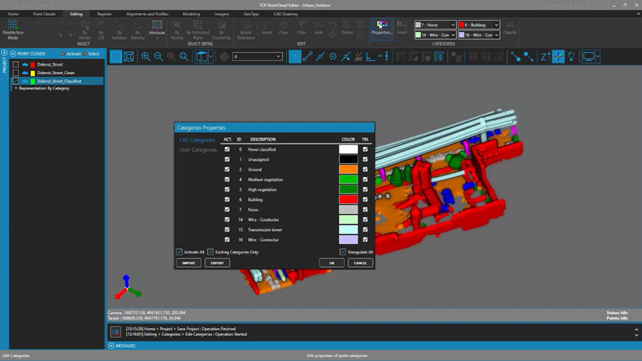Collapse the Point Clouds panel header
The height and width of the screenshot is (361, 642).
pyautogui.click(x=13, y=54)
